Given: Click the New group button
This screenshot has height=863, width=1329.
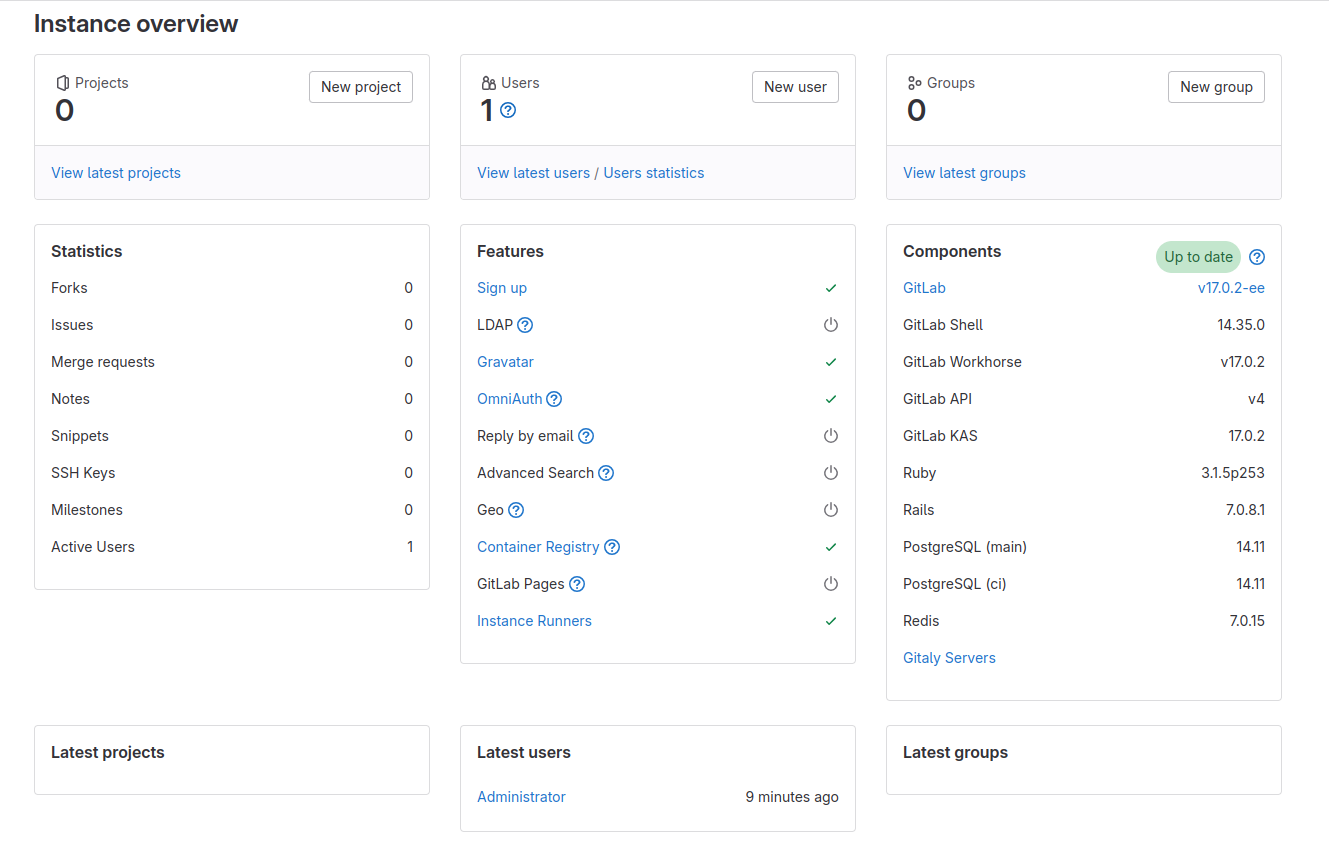Looking at the screenshot, I should [x=1216, y=87].
